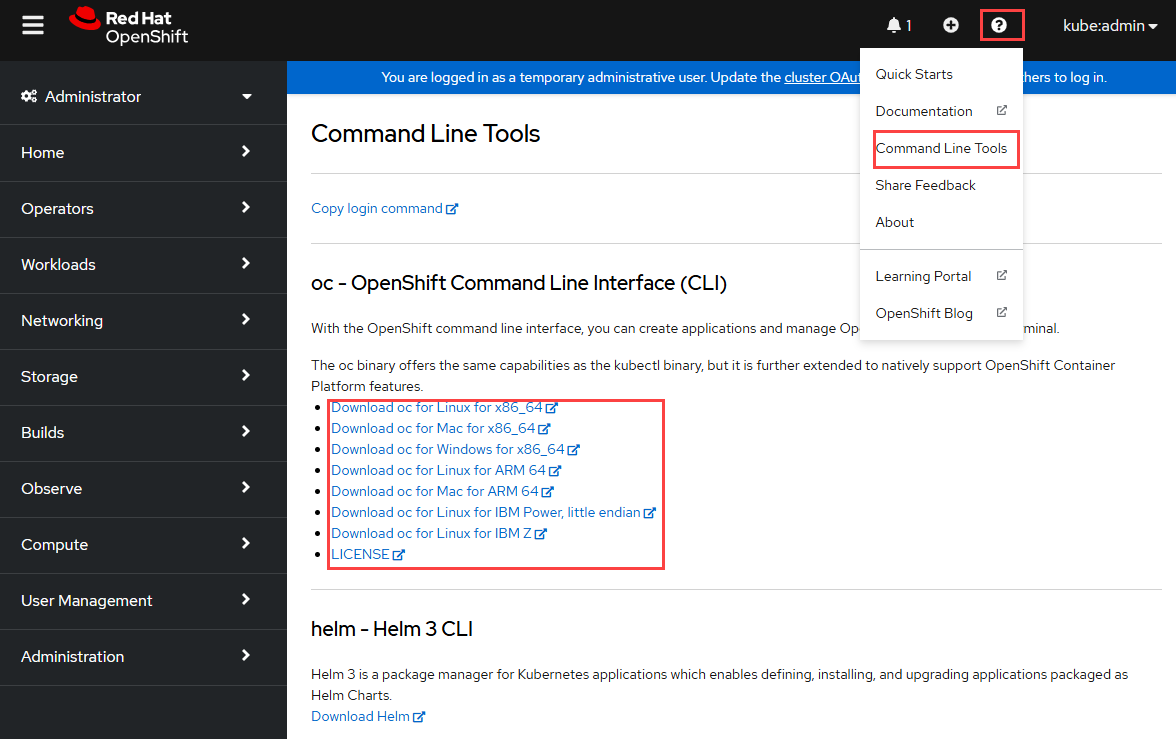This screenshot has width=1176, height=739.
Task: Open the help question mark menu
Action: click(x=1001, y=24)
